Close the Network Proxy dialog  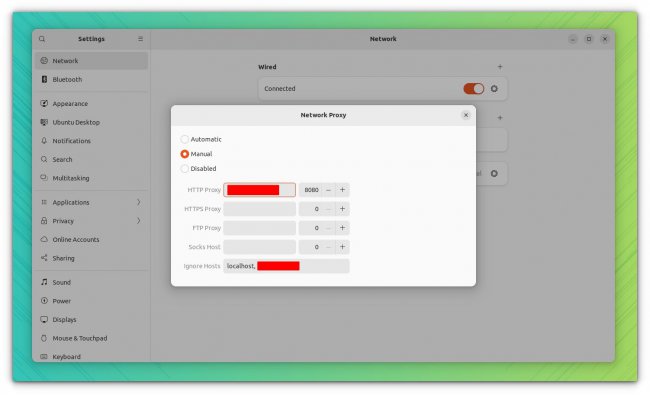(466, 115)
